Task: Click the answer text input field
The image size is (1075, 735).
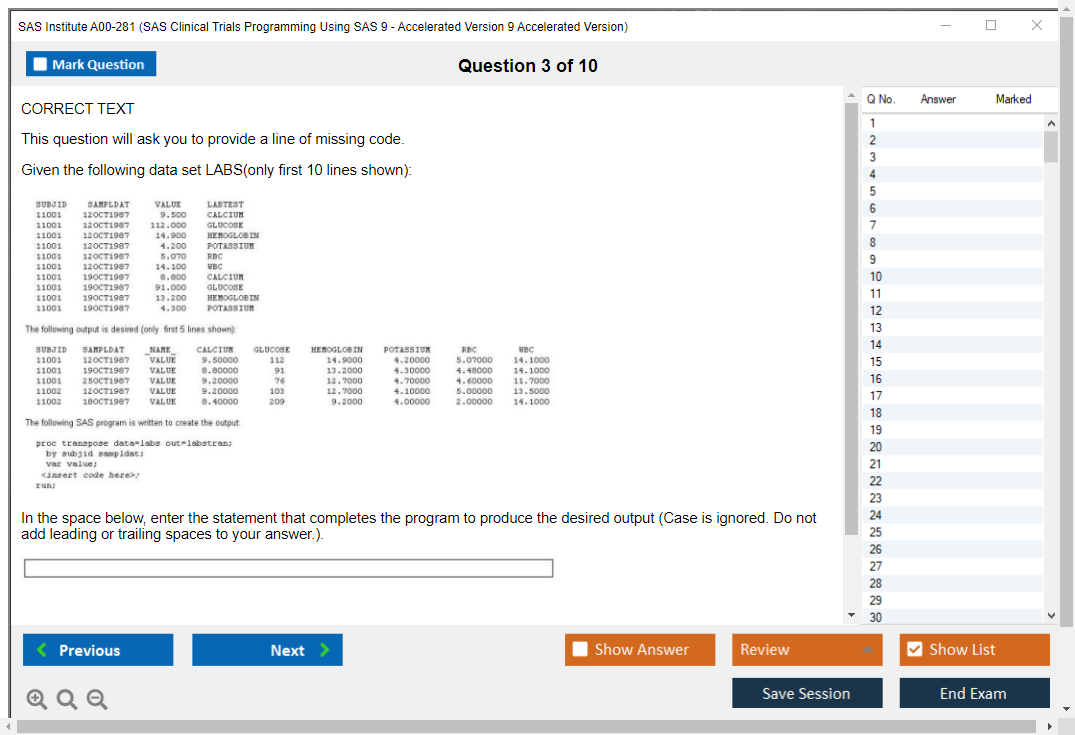Action: point(288,568)
